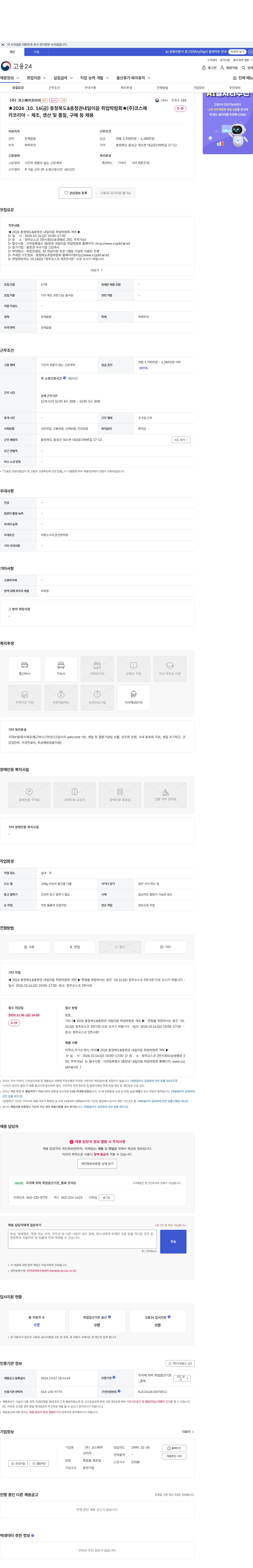Open the 전체 메뉴 hamburger menu
This screenshot has height=1568, width=253.
tap(243, 78)
